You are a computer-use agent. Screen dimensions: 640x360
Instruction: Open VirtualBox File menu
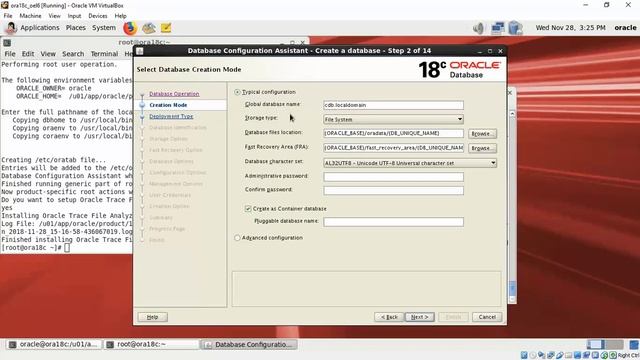8,16
